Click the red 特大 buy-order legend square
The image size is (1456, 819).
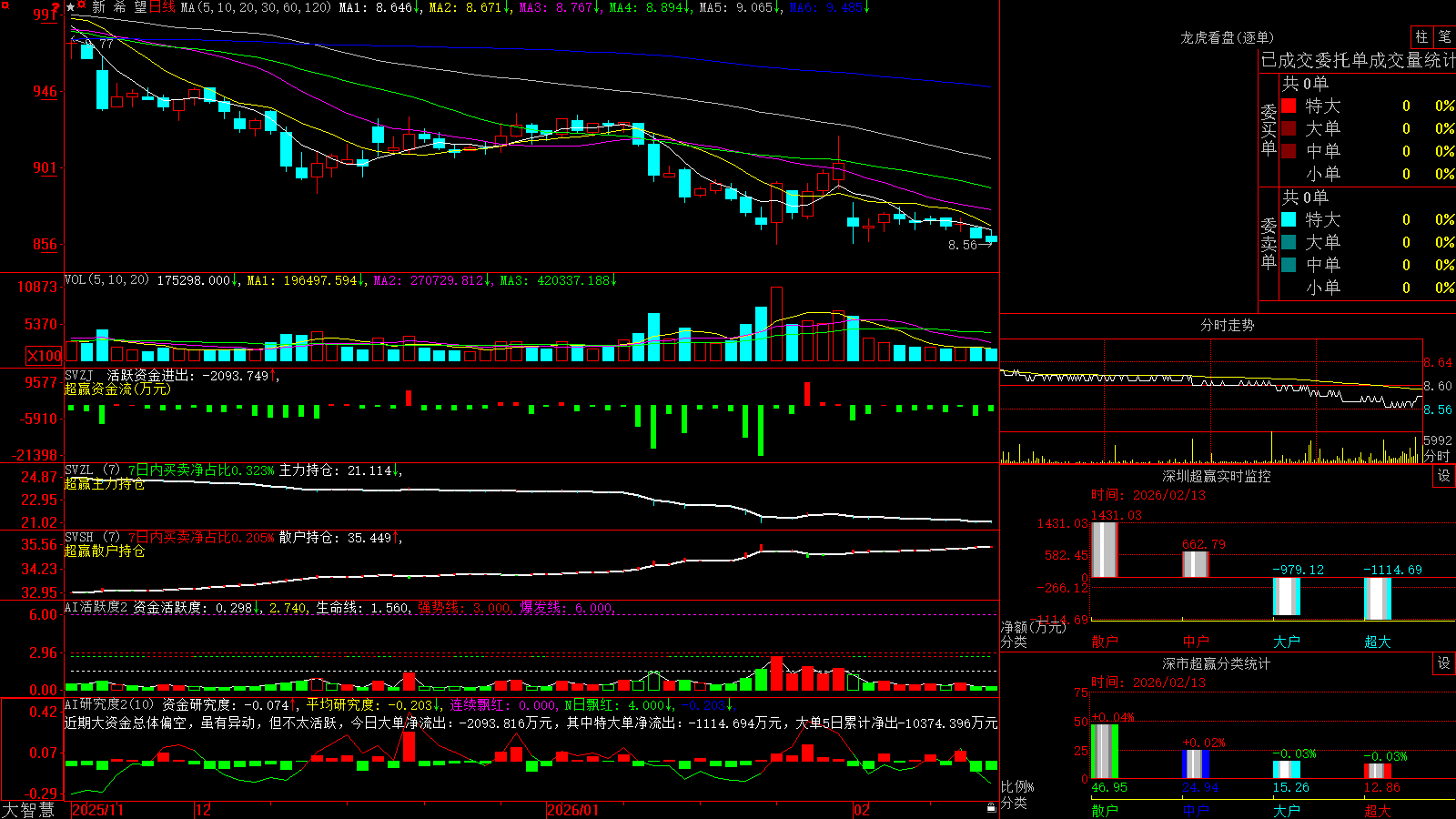coord(1289,106)
